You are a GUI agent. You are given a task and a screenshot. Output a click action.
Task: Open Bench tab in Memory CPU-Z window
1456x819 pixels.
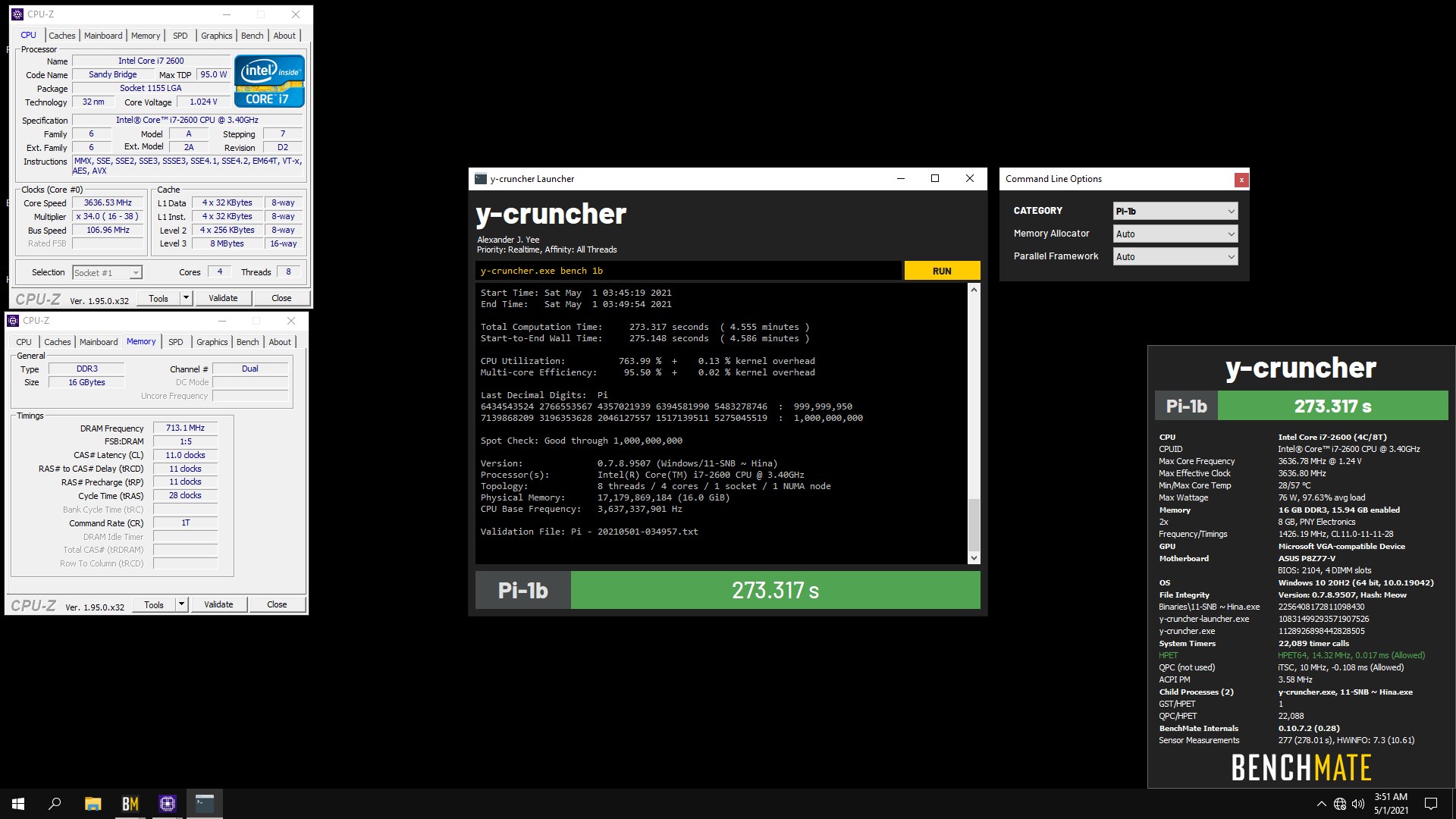[x=248, y=342]
